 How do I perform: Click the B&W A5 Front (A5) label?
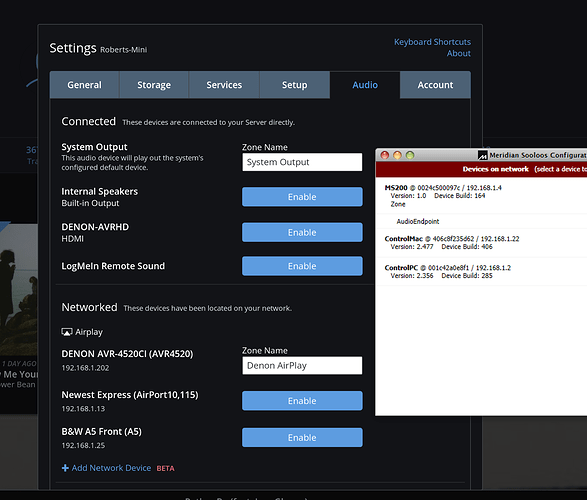pyautogui.click(x=101, y=432)
